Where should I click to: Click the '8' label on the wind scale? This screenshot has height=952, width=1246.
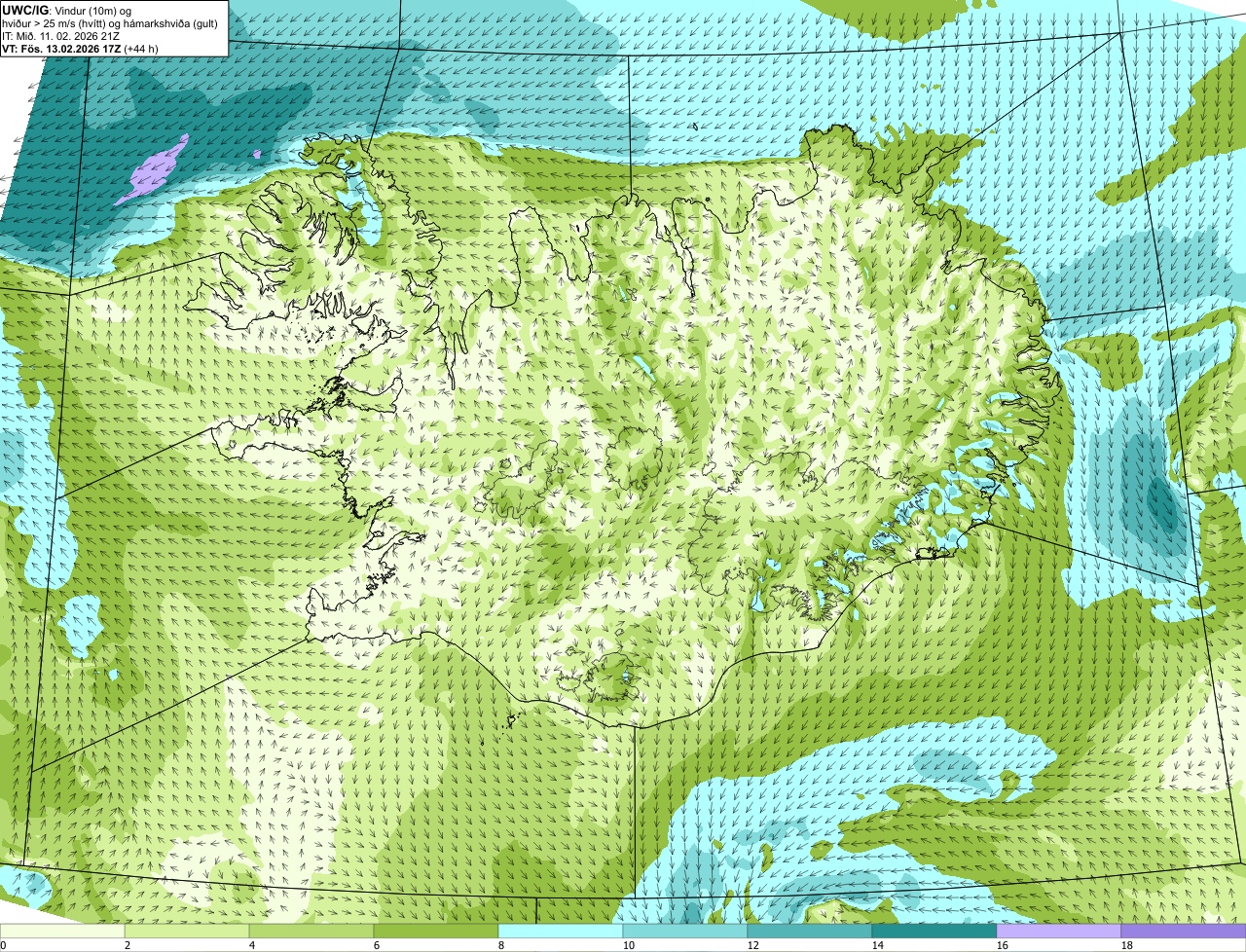(x=501, y=945)
